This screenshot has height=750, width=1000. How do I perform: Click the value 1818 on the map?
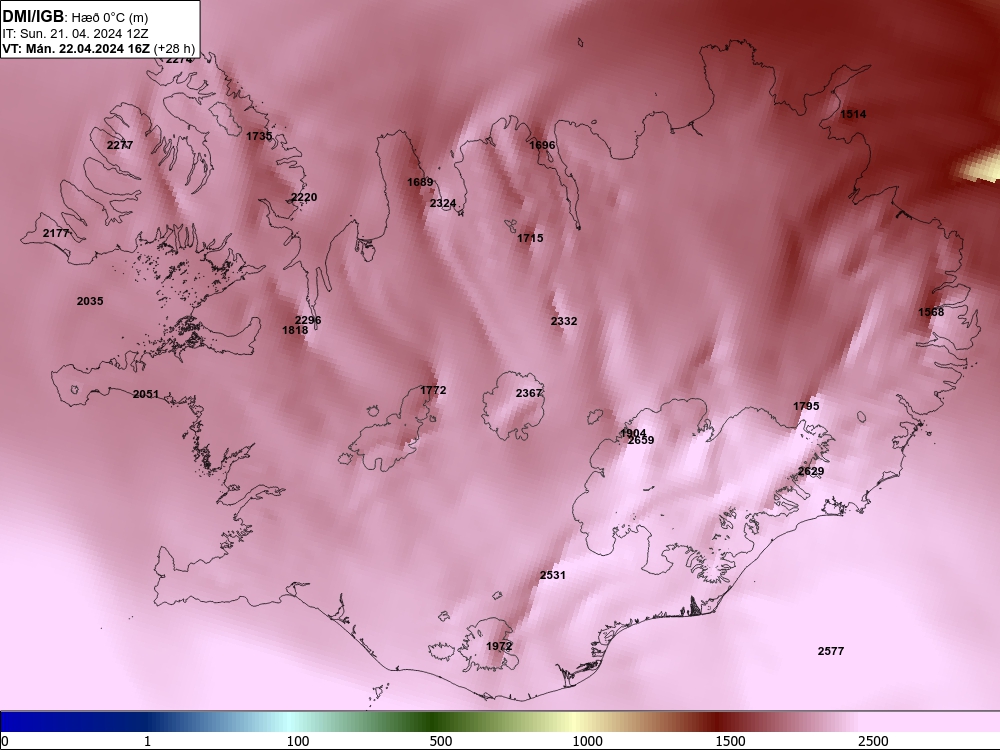click(295, 330)
